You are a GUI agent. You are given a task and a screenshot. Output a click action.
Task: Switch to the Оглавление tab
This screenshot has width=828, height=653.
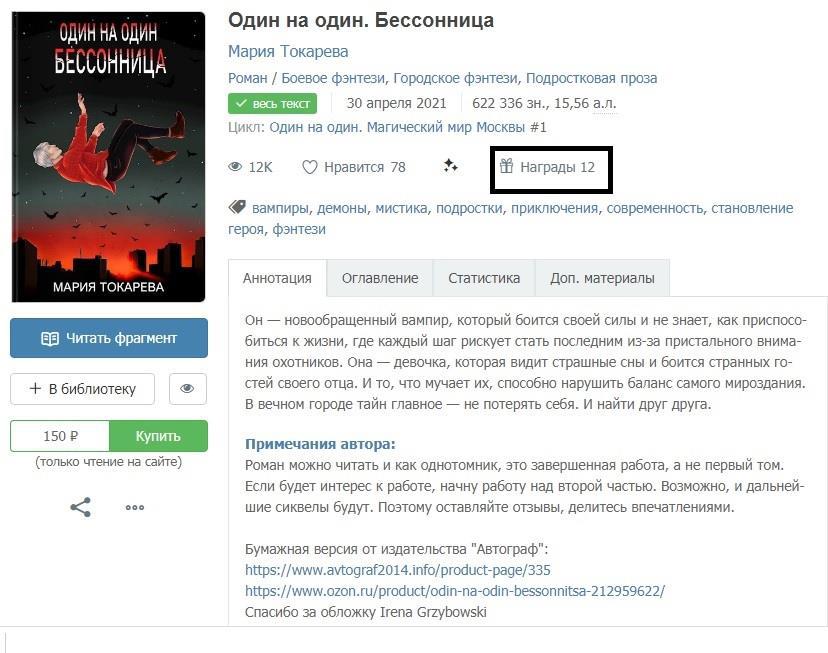click(380, 278)
